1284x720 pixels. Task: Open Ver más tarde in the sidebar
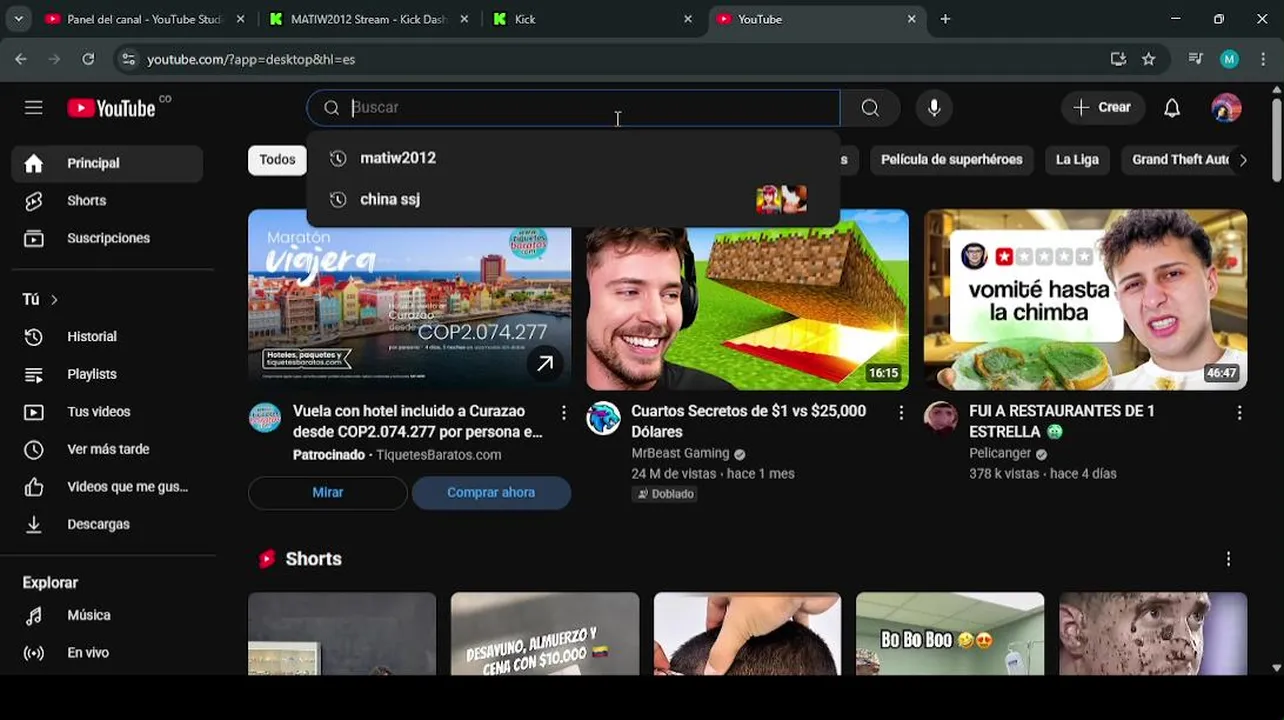pyautogui.click(x=107, y=449)
